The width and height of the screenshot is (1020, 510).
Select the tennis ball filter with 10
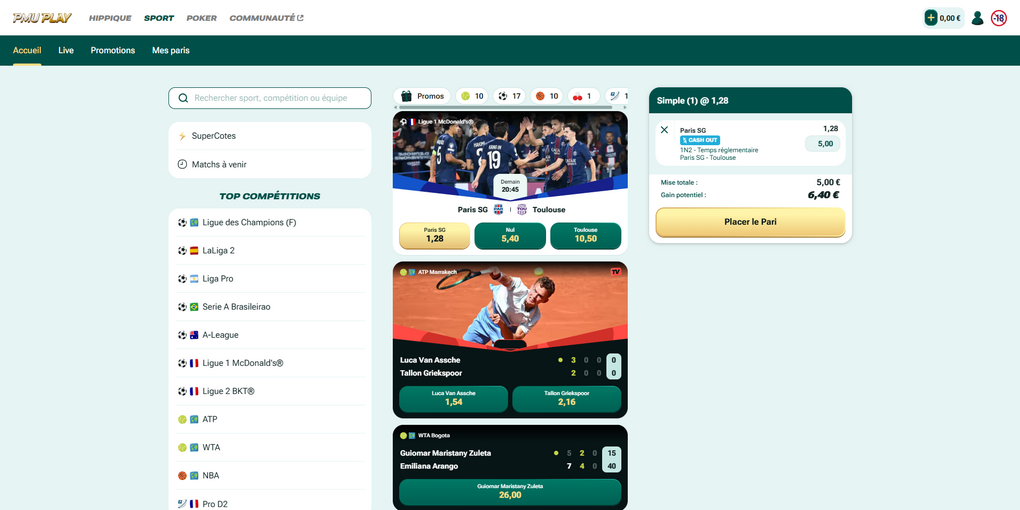click(472, 96)
